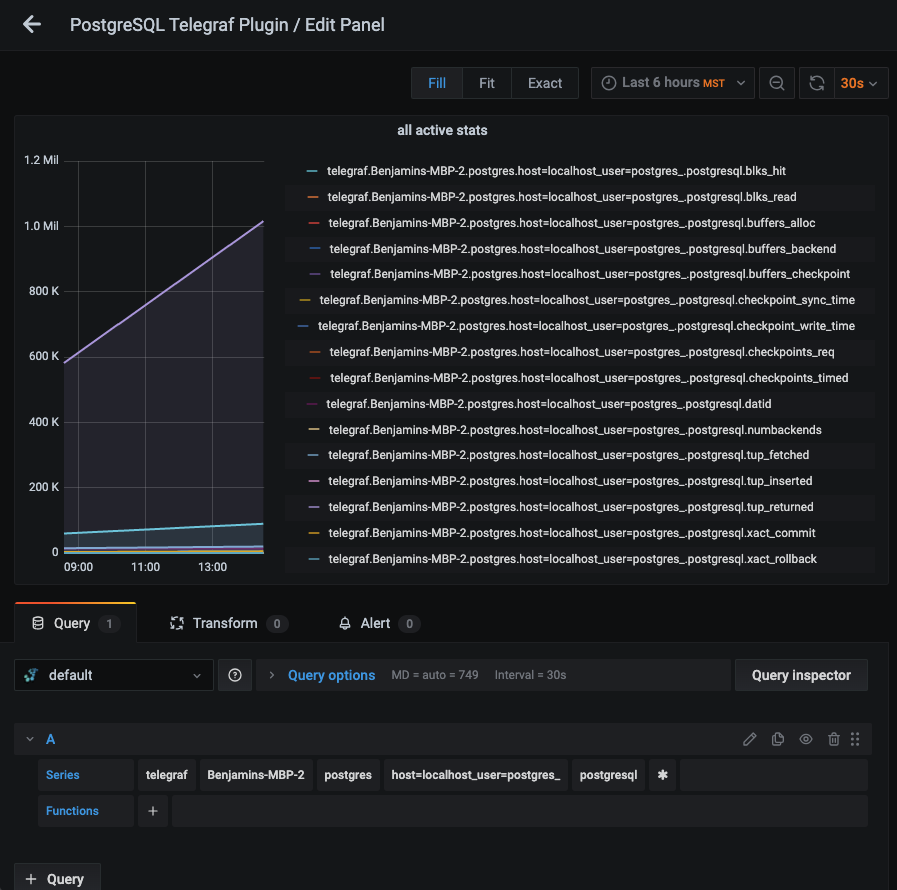
Task: Delete query A with trash icon
Action: (834, 739)
